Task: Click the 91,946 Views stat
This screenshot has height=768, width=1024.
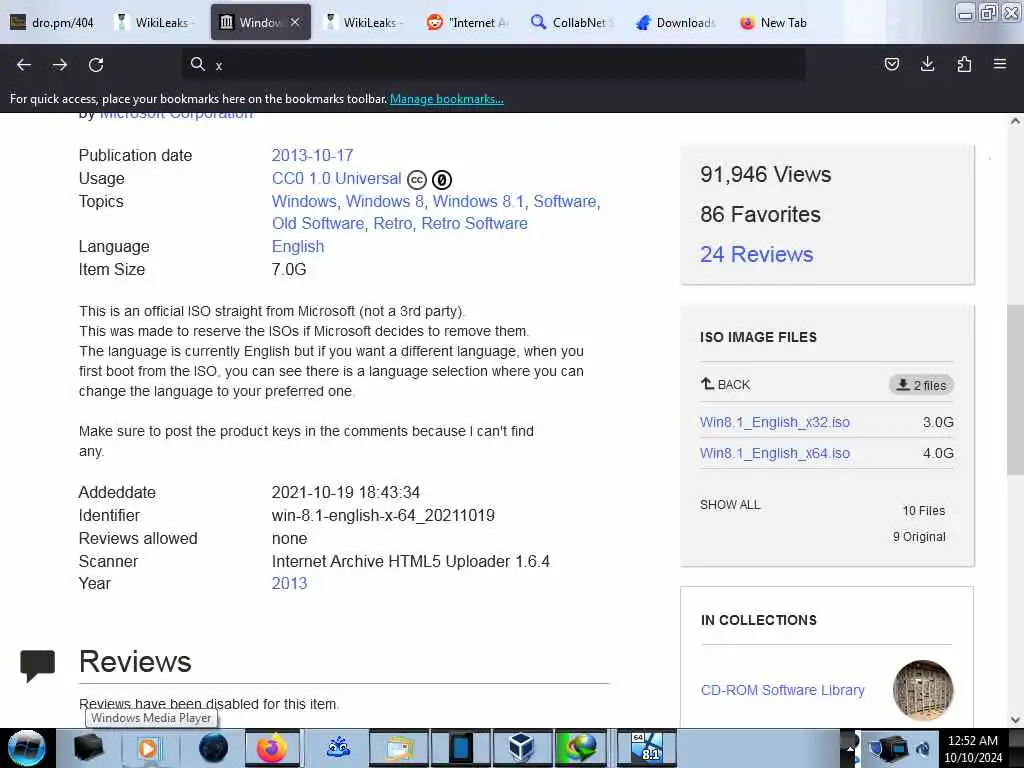Action: (x=765, y=174)
